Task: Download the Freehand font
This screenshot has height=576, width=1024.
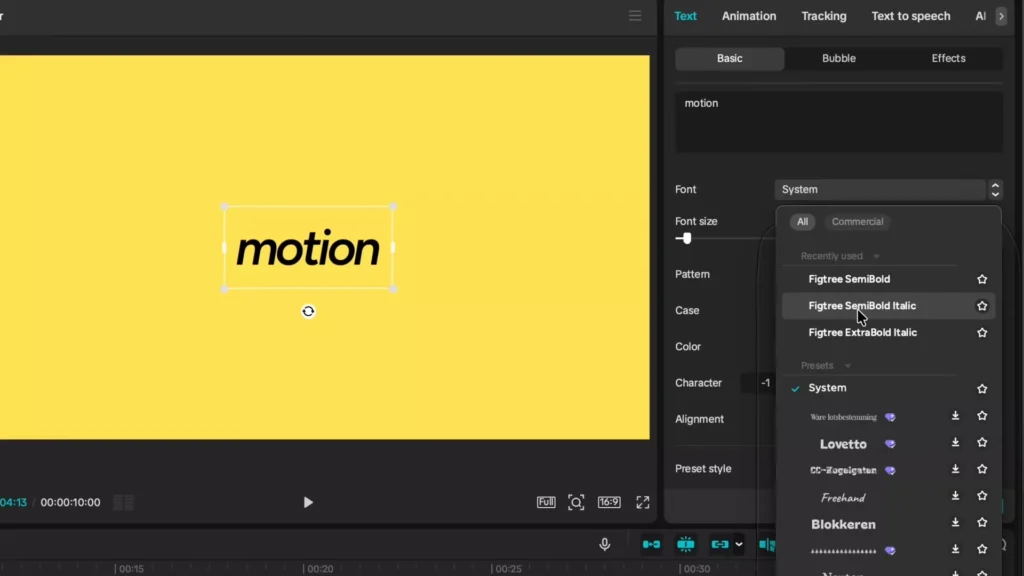Action: tap(955, 496)
